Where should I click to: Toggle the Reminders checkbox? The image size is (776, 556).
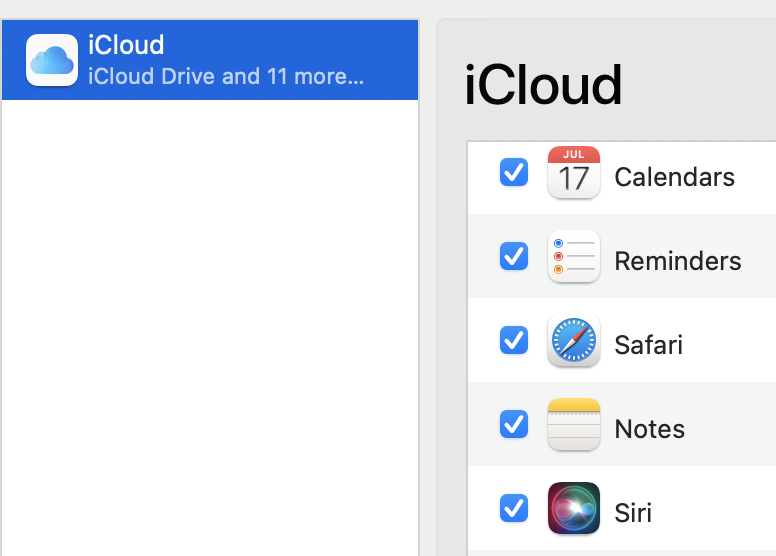[x=514, y=256]
